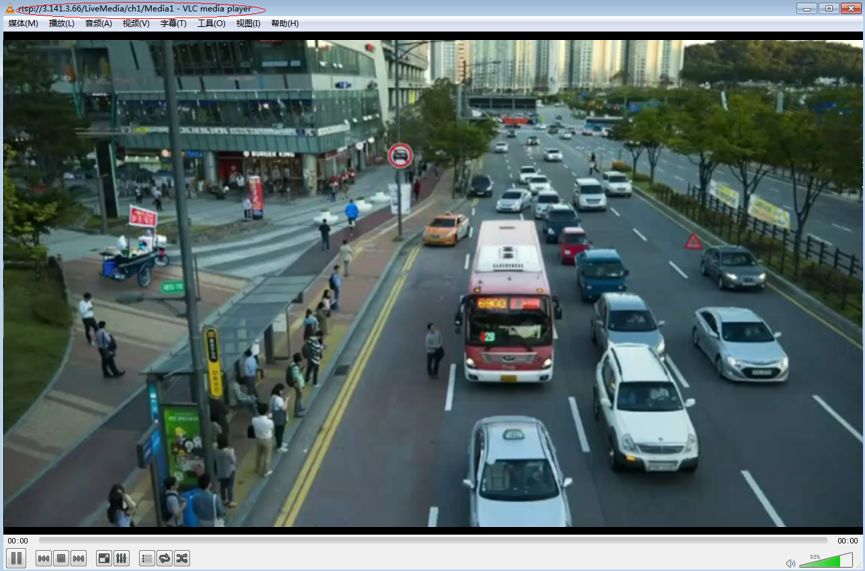Click the remaining time label on right

847,541
